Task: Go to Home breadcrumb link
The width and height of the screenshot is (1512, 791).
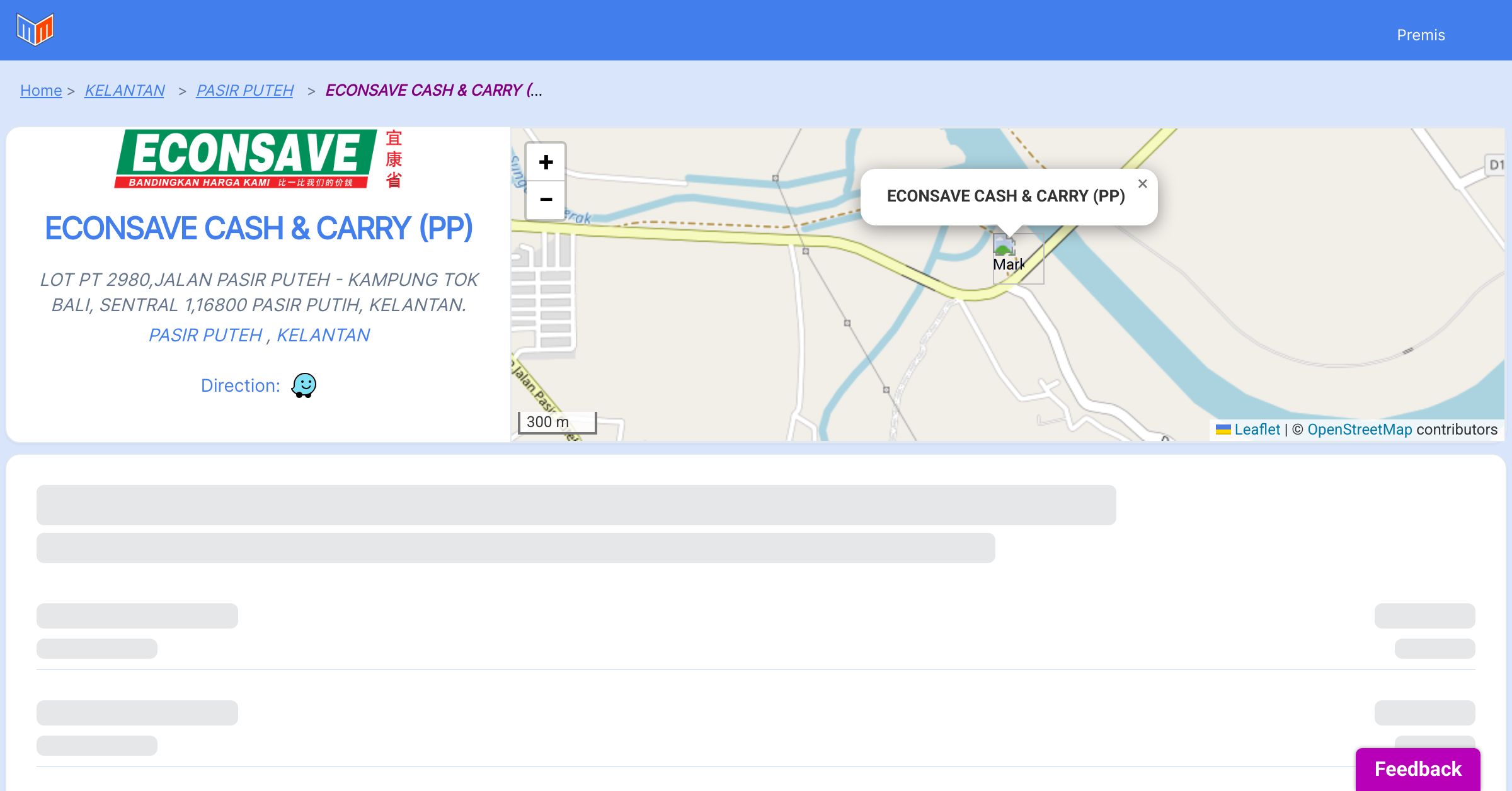Action: click(x=41, y=91)
